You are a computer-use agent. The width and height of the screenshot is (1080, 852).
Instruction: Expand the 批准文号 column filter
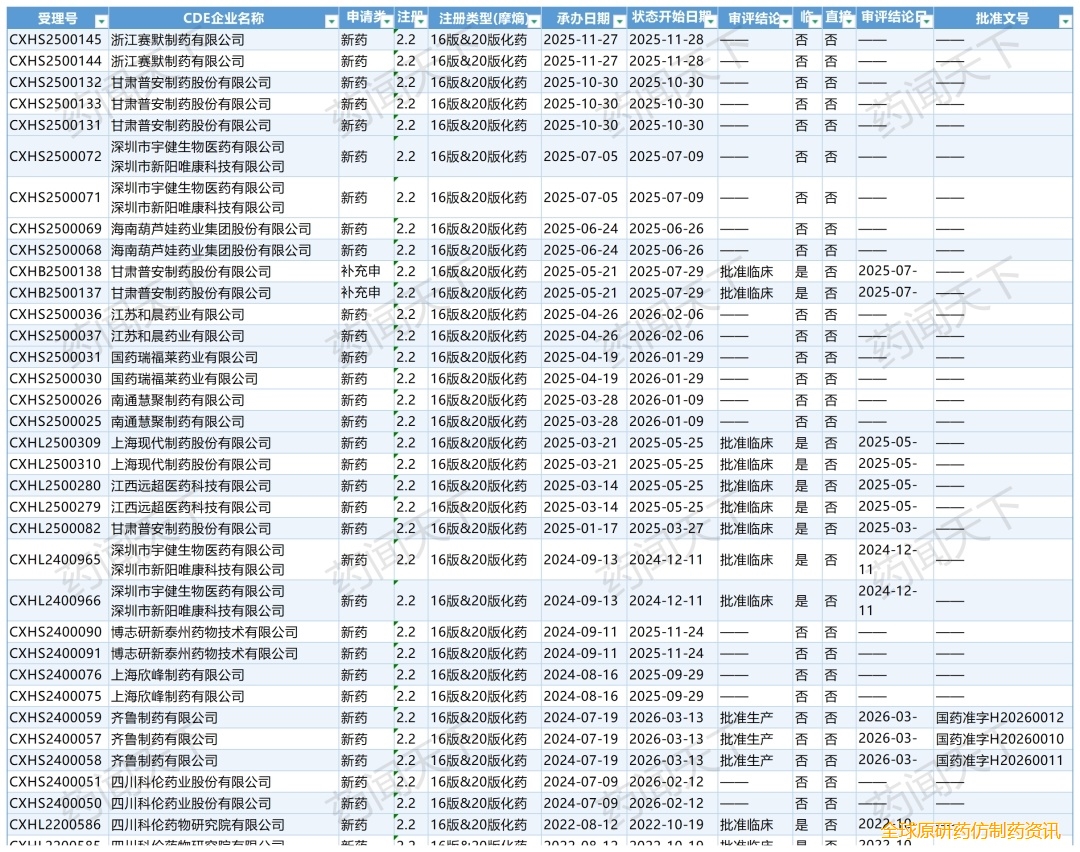pyautogui.click(x=1064, y=21)
